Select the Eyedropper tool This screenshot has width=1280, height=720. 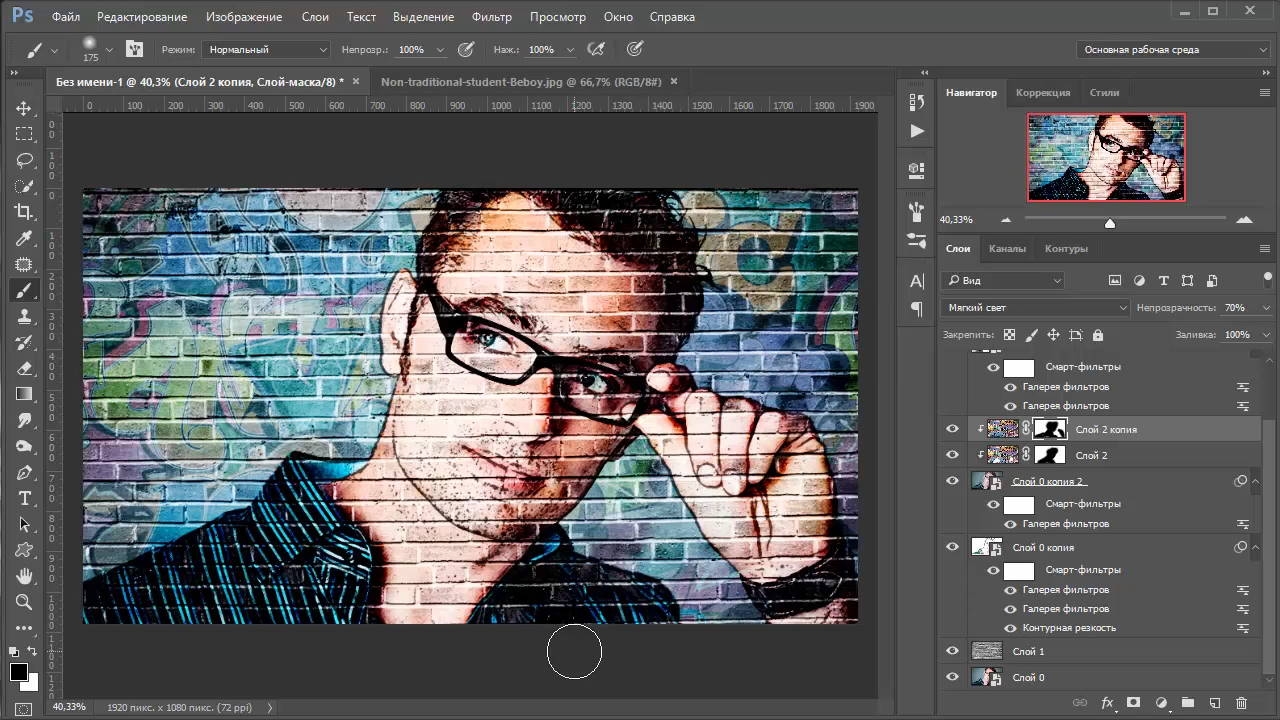pos(24,238)
